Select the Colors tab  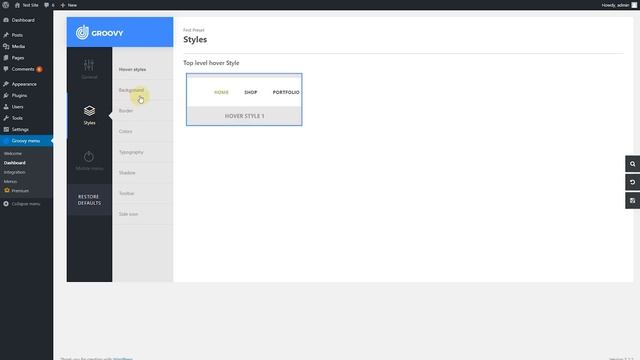[143, 131]
